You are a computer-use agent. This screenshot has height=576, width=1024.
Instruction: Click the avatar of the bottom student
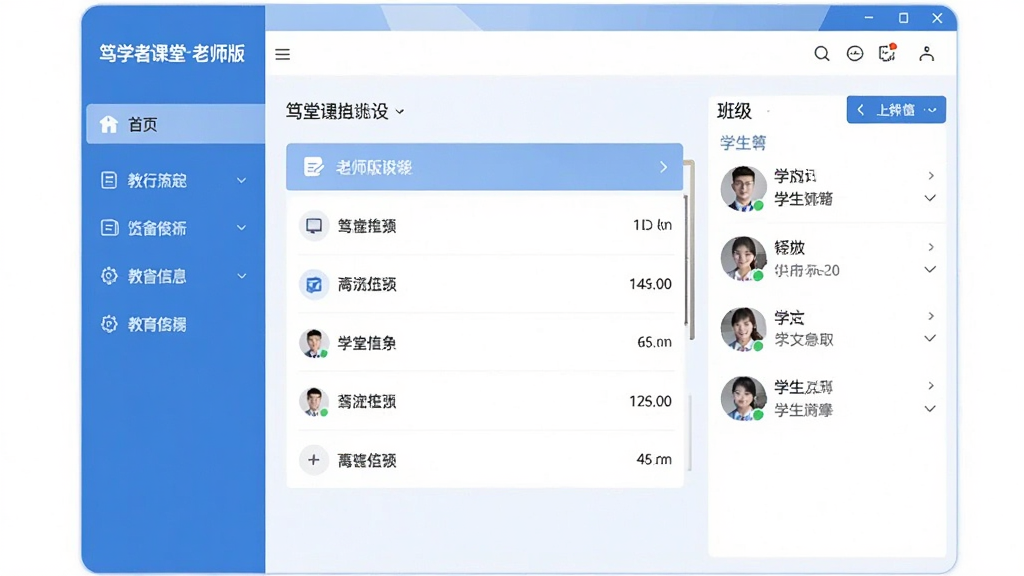coord(743,398)
